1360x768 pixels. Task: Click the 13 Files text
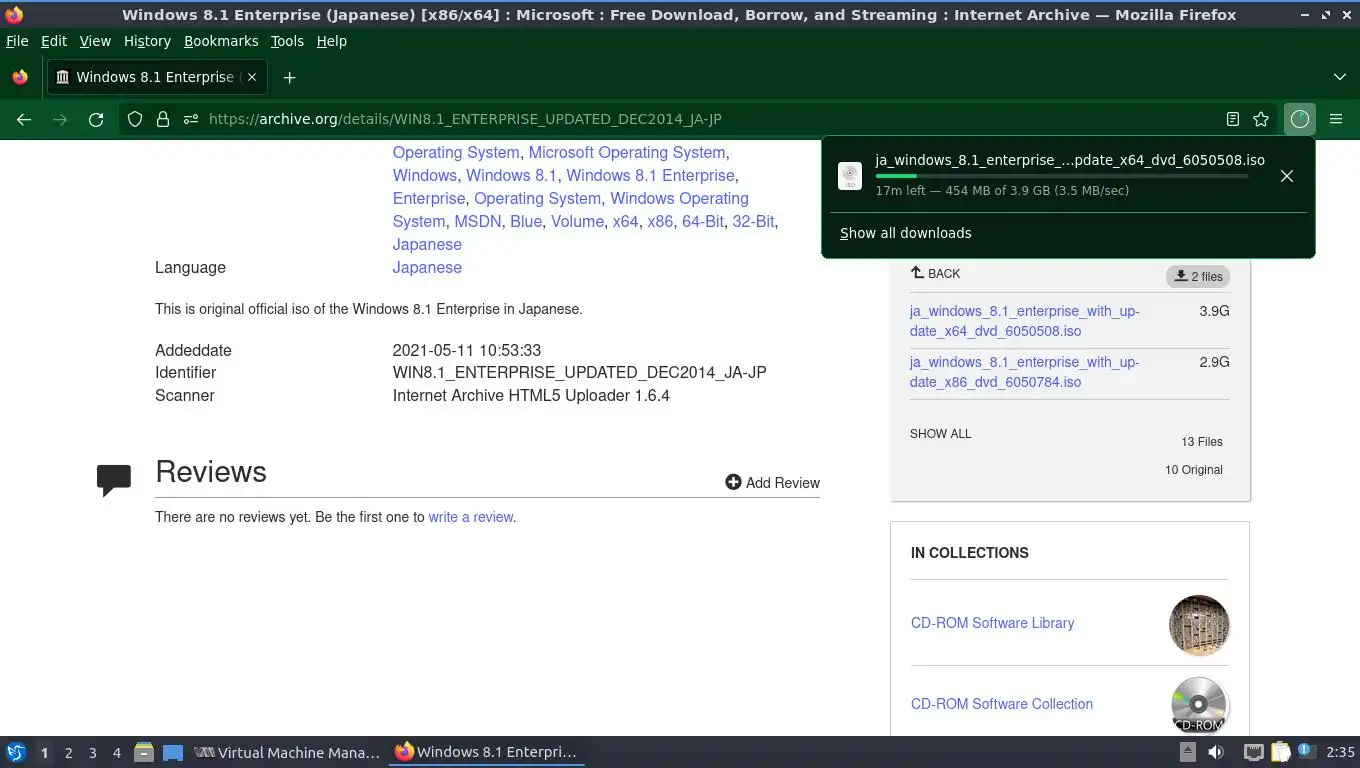1202,442
